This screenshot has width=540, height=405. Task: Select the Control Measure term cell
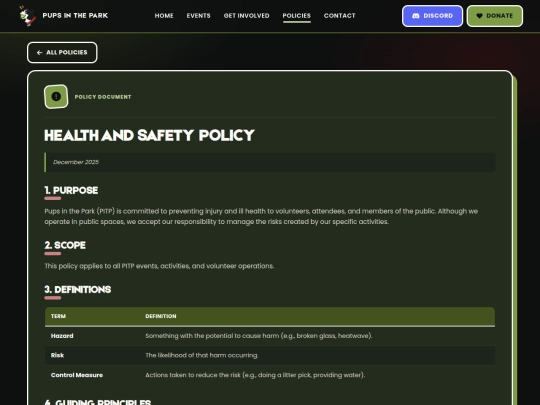click(77, 375)
